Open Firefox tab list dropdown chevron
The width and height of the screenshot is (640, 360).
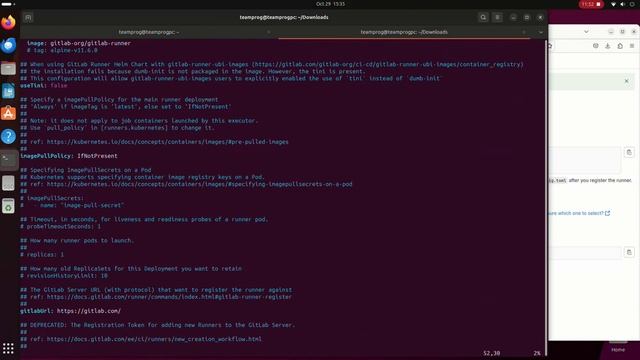(x=586, y=31)
